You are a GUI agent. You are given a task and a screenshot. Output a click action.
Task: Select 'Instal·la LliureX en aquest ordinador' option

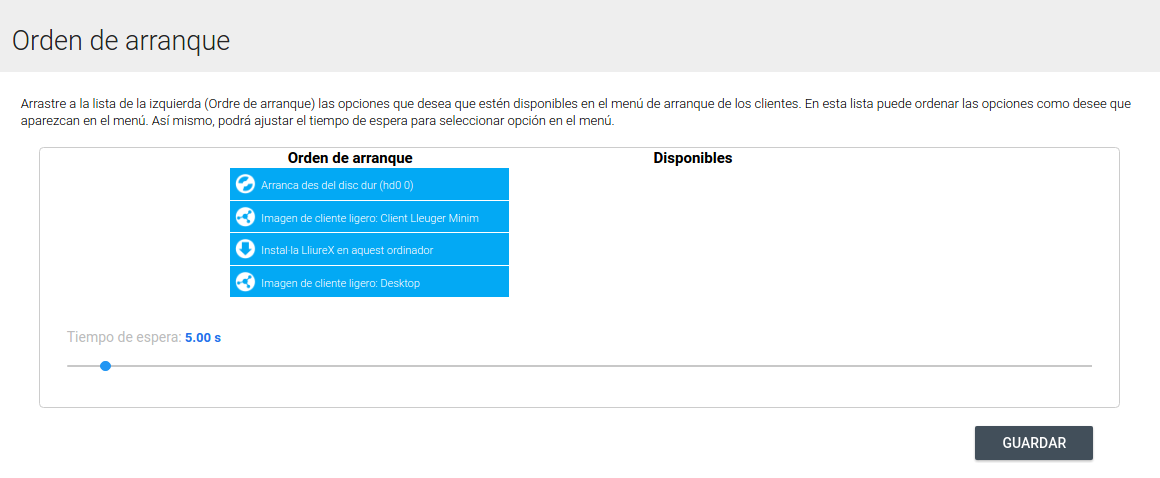coord(346,250)
